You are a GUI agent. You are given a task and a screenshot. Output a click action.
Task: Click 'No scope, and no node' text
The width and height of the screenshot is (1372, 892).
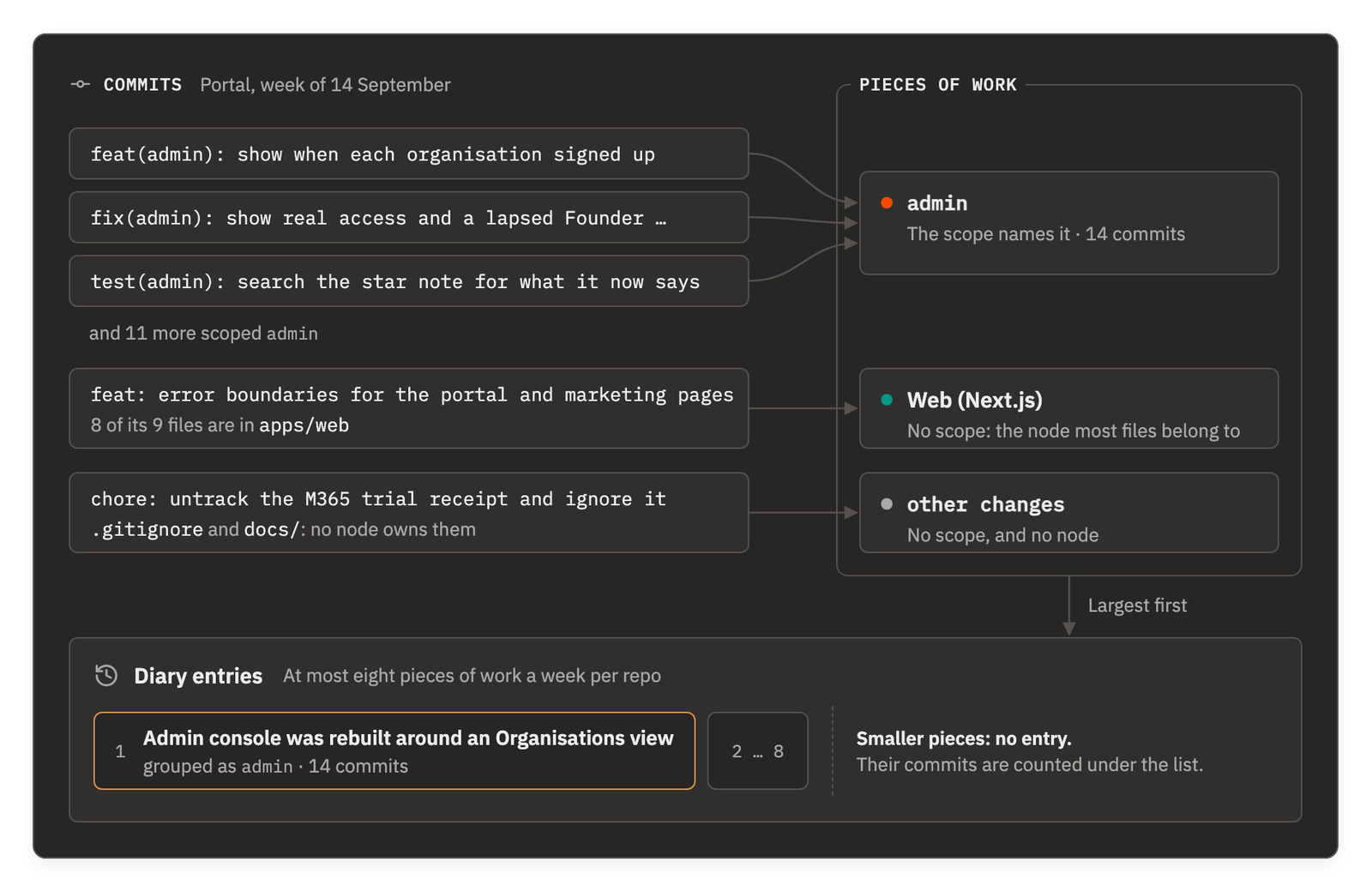tap(1003, 535)
